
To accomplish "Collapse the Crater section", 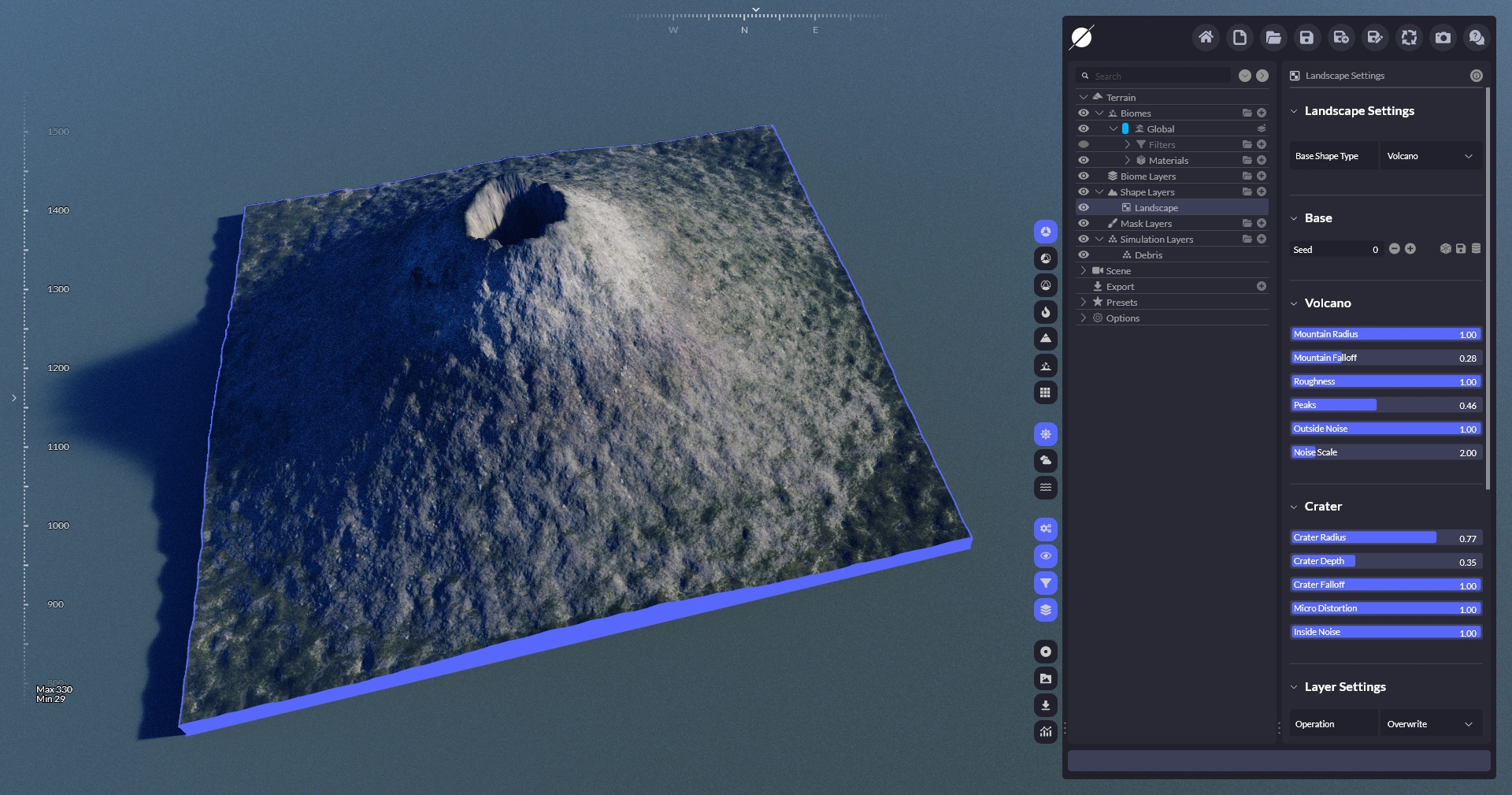I will pos(1294,507).
